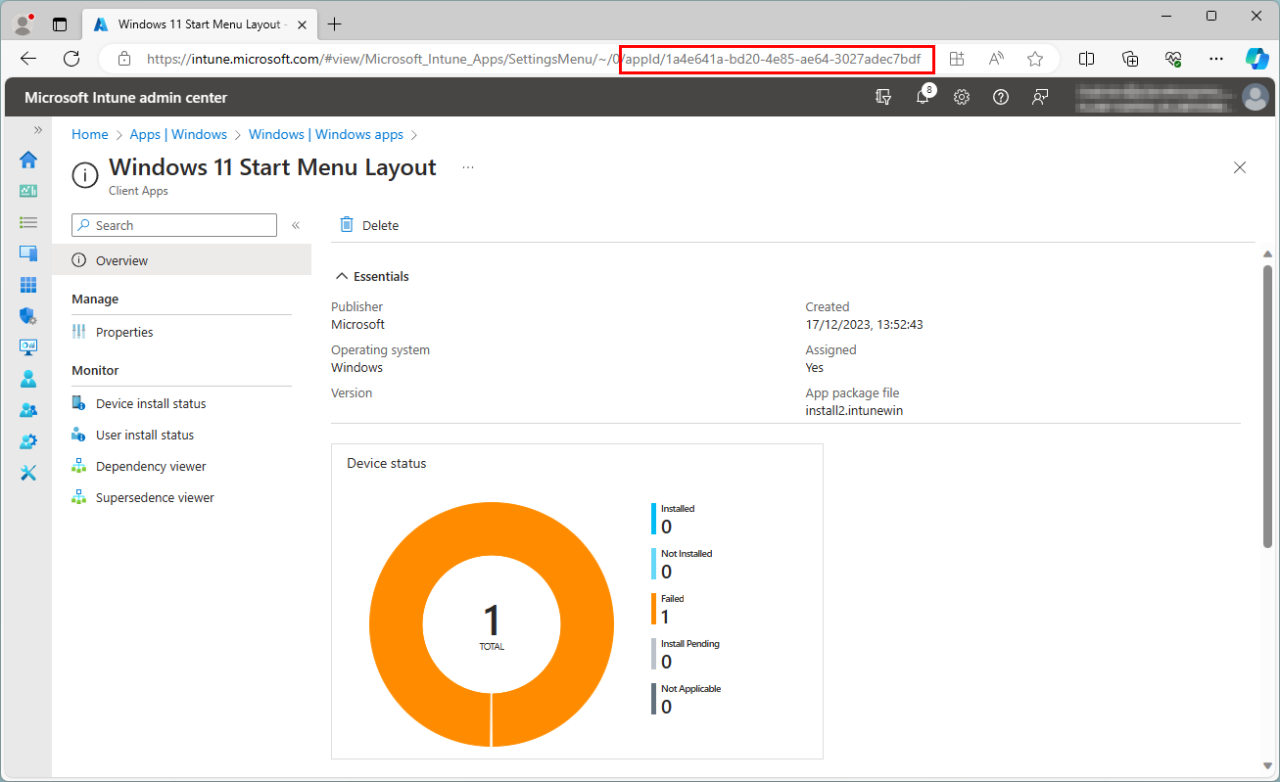
Task: Click the Delete button
Action: click(369, 226)
